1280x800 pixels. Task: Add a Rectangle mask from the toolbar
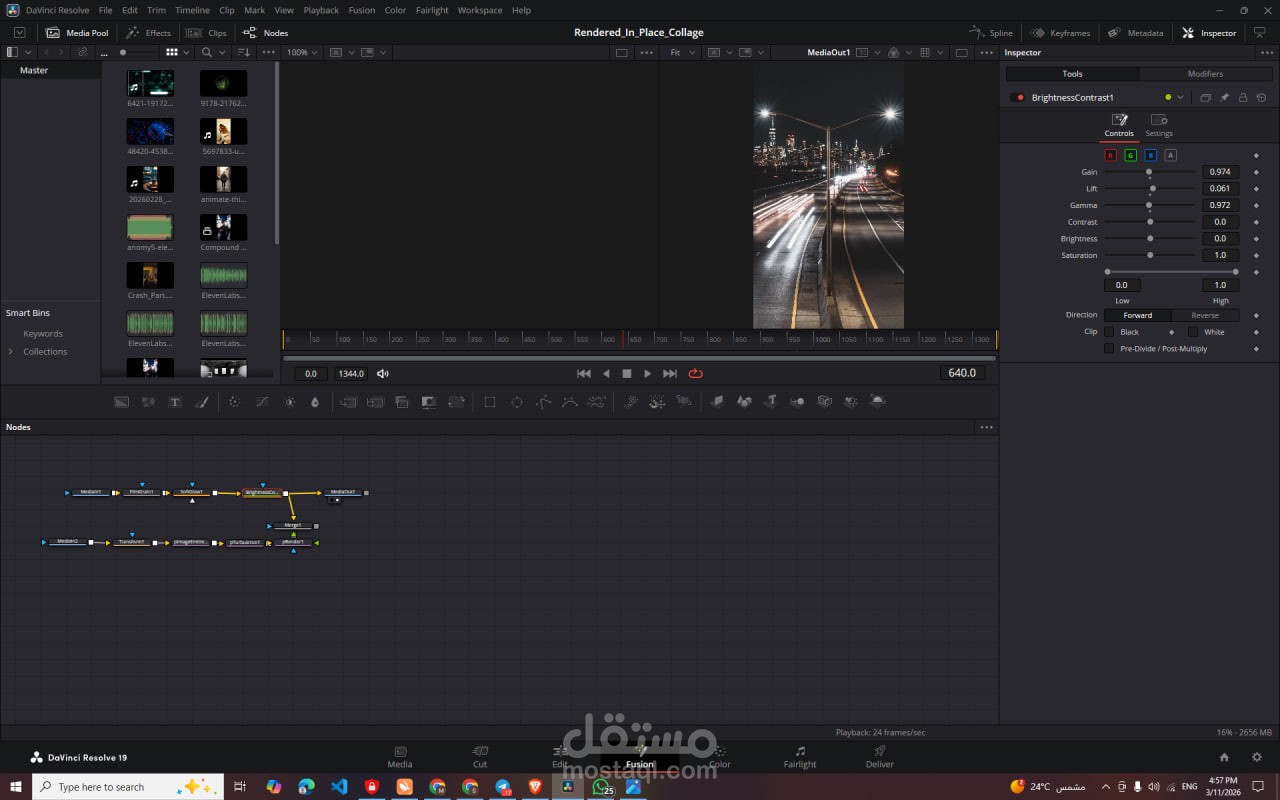click(490, 402)
